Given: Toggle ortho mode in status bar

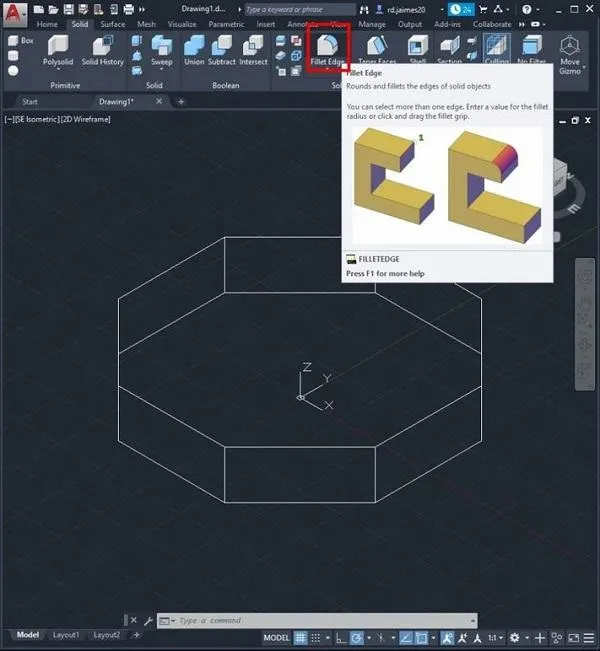Looking at the screenshot, I should pos(341,638).
